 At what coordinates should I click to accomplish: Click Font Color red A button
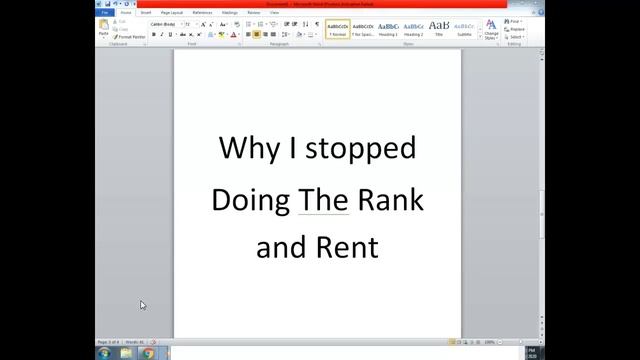coord(233,35)
